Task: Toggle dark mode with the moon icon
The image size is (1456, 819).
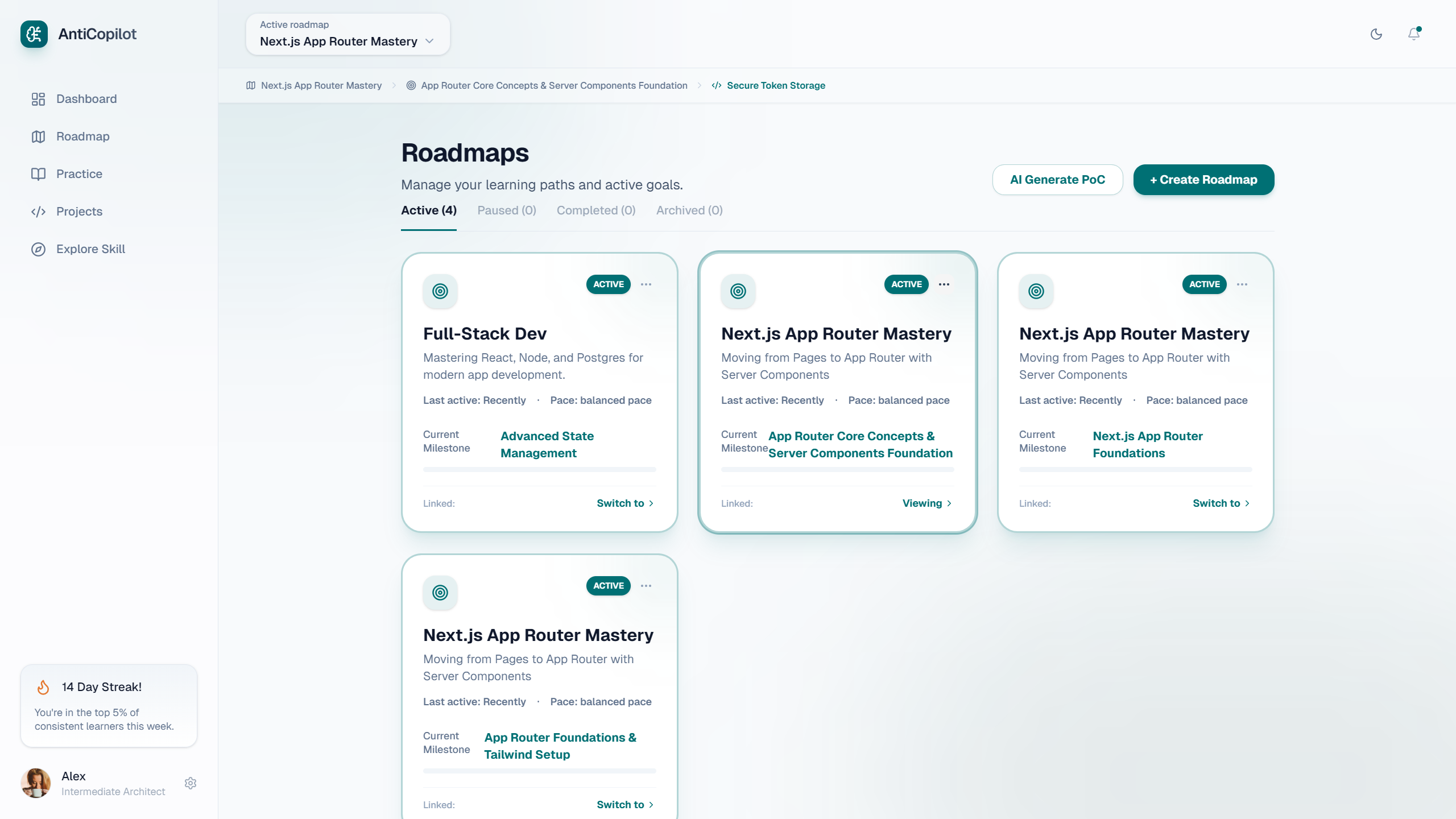Action: click(x=1376, y=34)
